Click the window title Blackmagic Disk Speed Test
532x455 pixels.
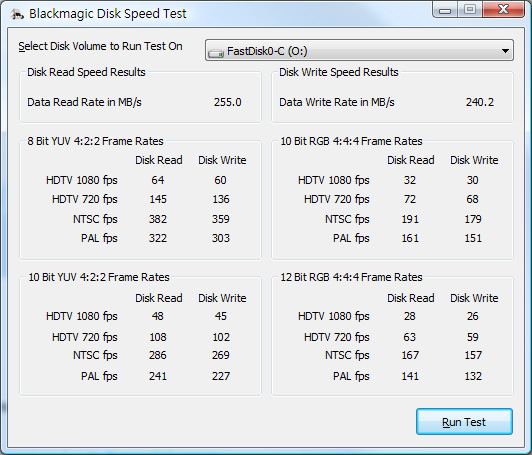click(108, 14)
